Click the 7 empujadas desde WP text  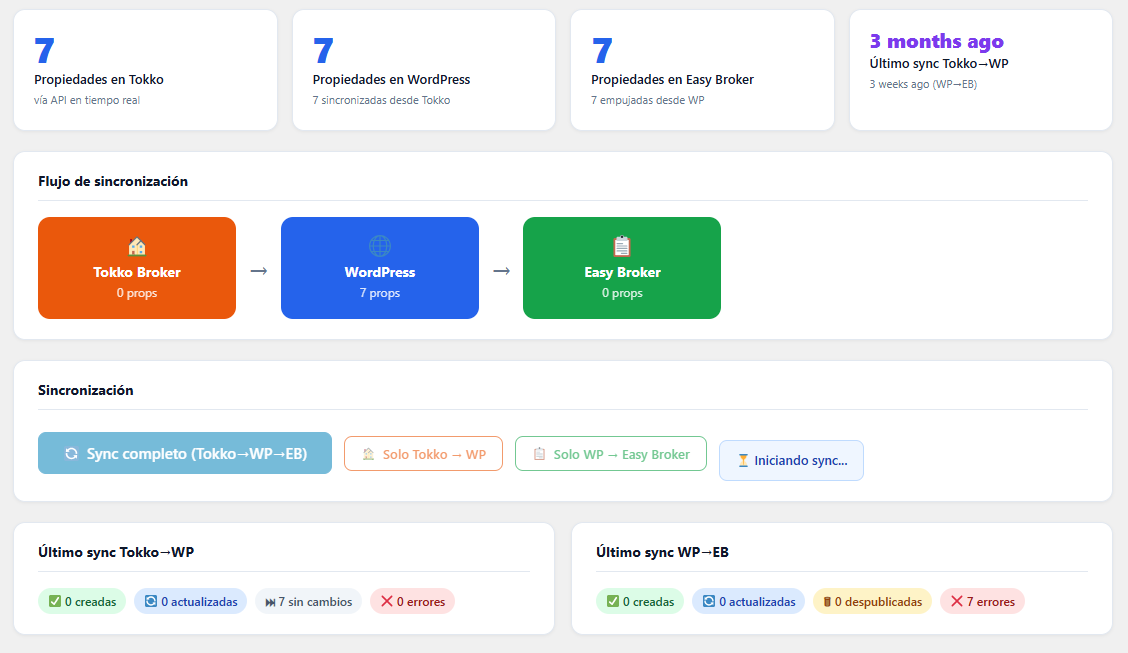[x=647, y=100]
